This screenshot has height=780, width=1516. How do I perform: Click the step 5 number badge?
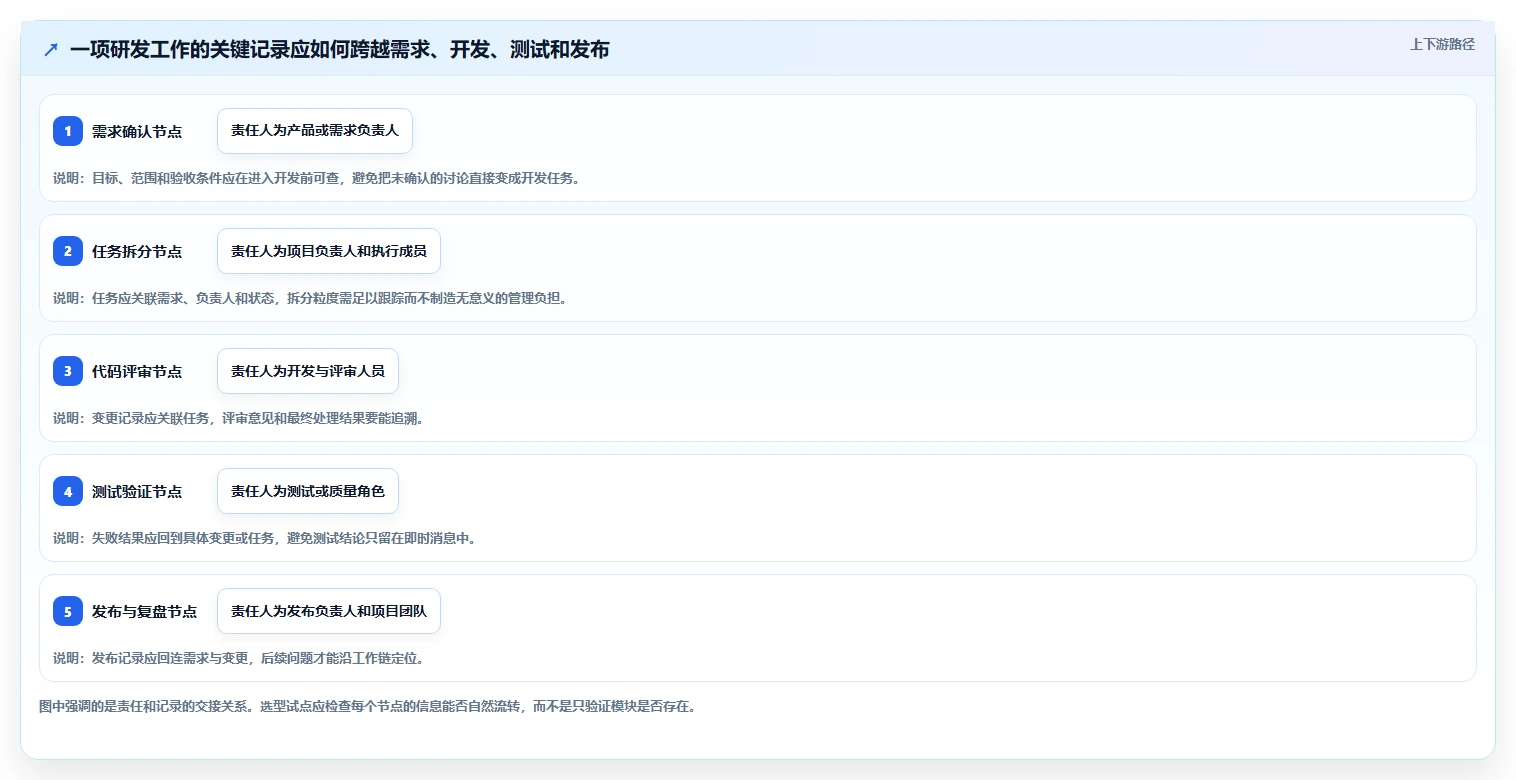(x=68, y=611)
